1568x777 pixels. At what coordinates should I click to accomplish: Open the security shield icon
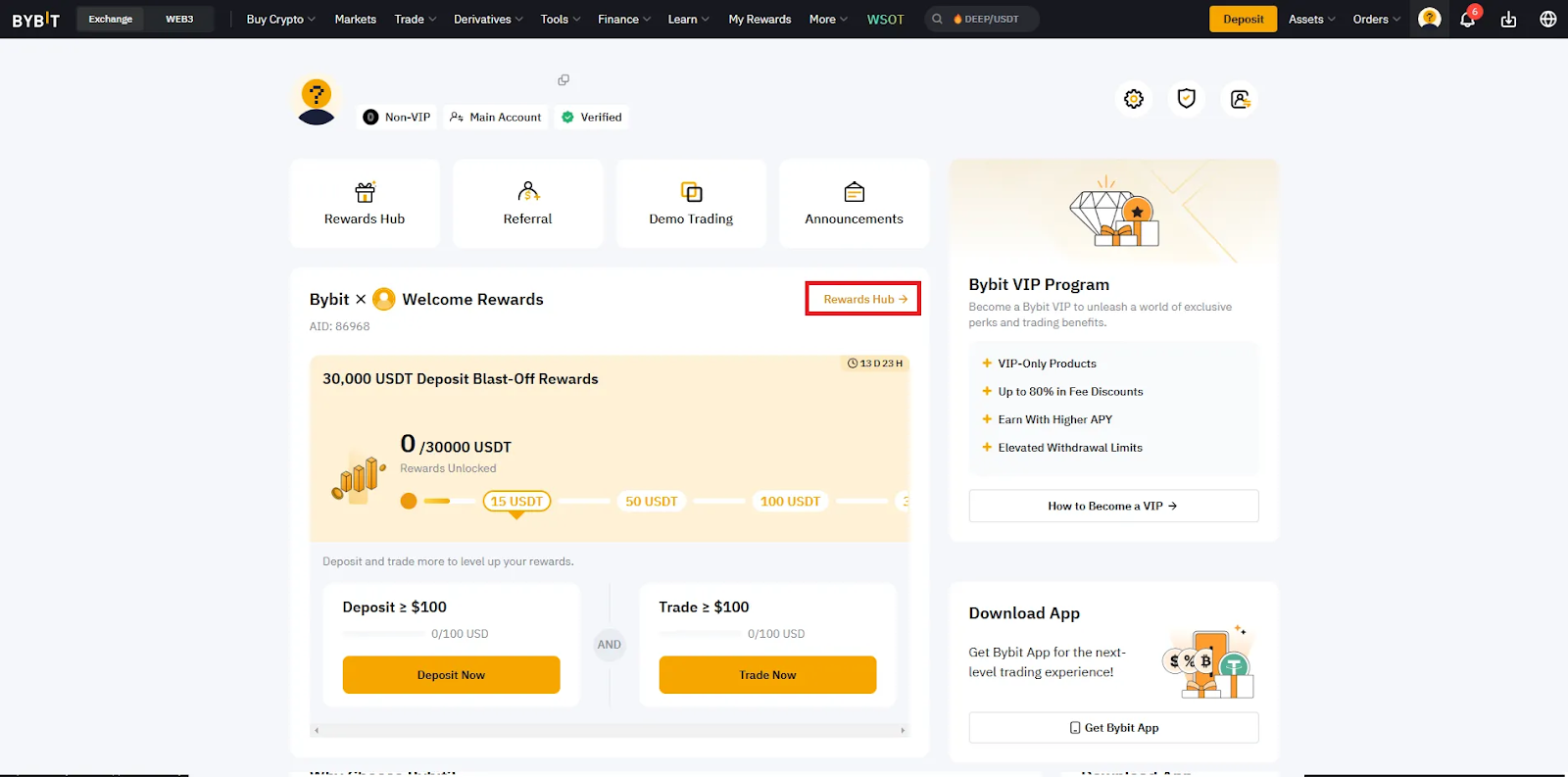click(1187, 99)
